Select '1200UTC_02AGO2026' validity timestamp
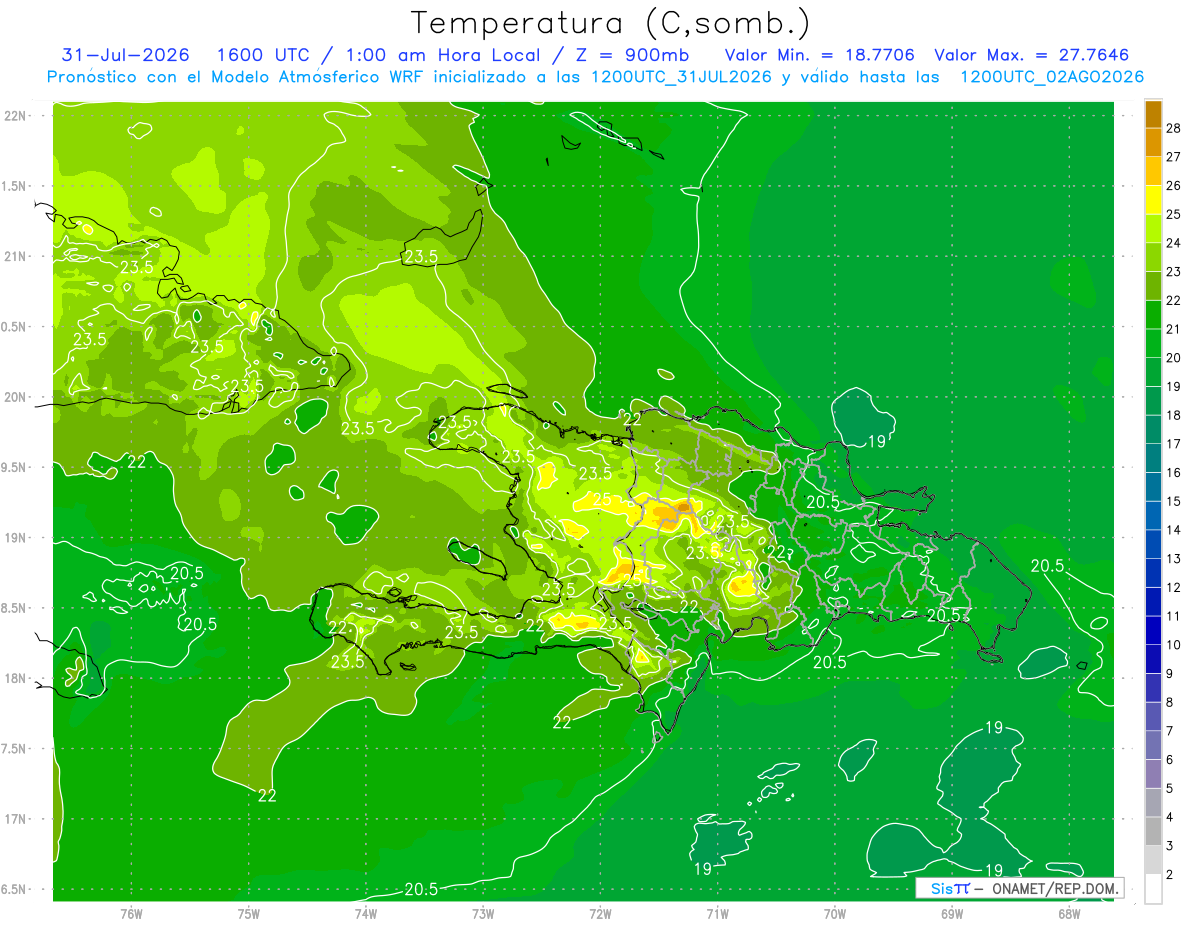 click(x=1052, y=77)
